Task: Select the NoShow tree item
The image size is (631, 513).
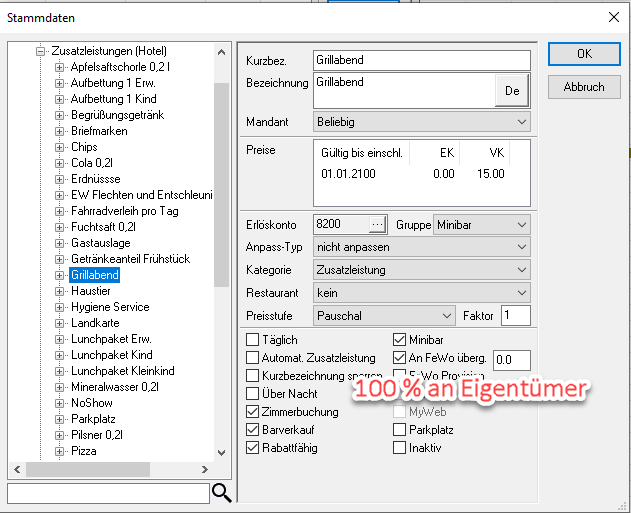Action: tap(92, 403)
